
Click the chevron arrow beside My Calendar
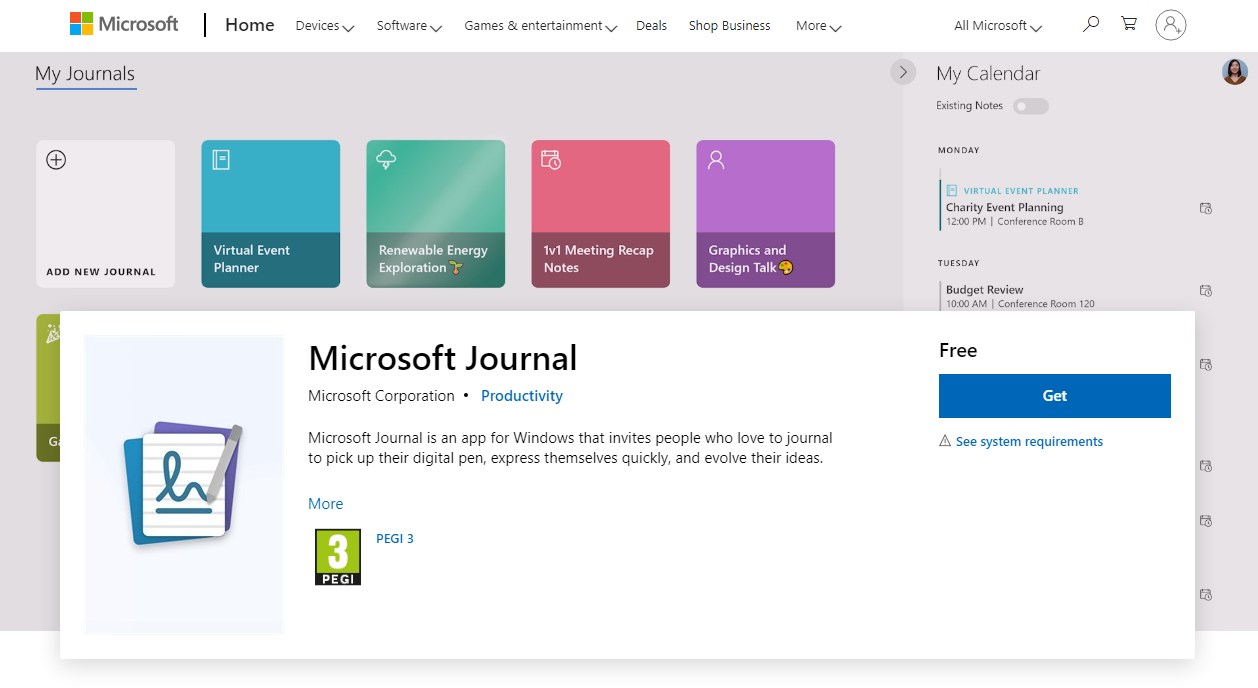tap(903, 72)
